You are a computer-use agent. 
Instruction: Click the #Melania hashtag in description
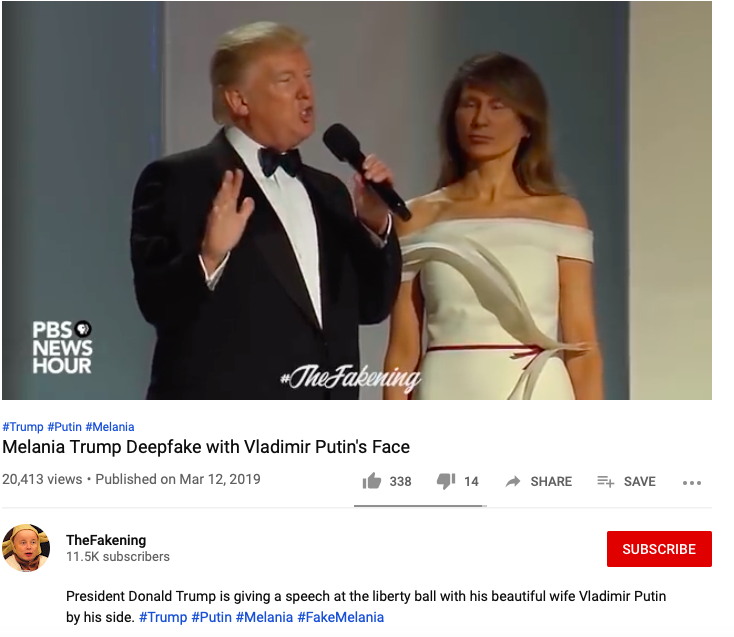(264, 617)
